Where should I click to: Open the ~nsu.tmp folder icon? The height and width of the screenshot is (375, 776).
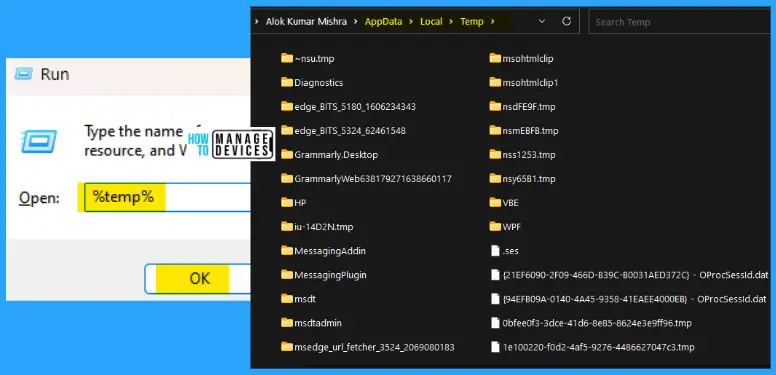tap(287, 58)
